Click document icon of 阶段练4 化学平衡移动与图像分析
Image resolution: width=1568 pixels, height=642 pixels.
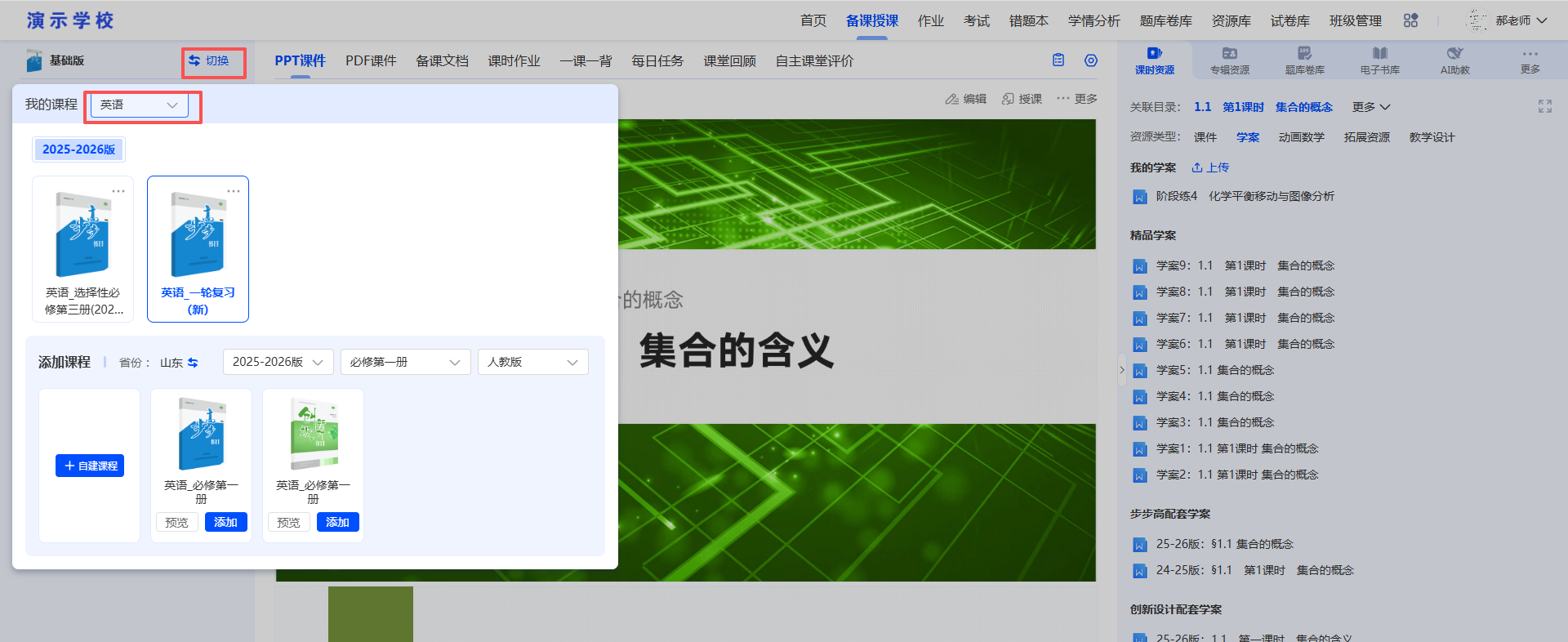[x=1139, y=197]
